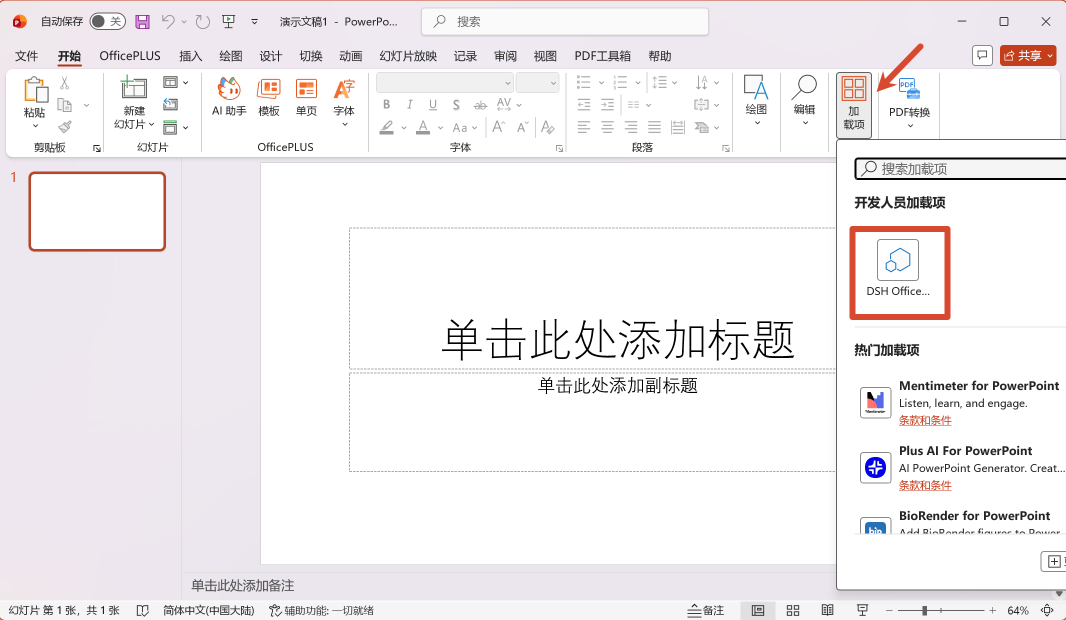Click the Cut scissors icon

[65, 83]
